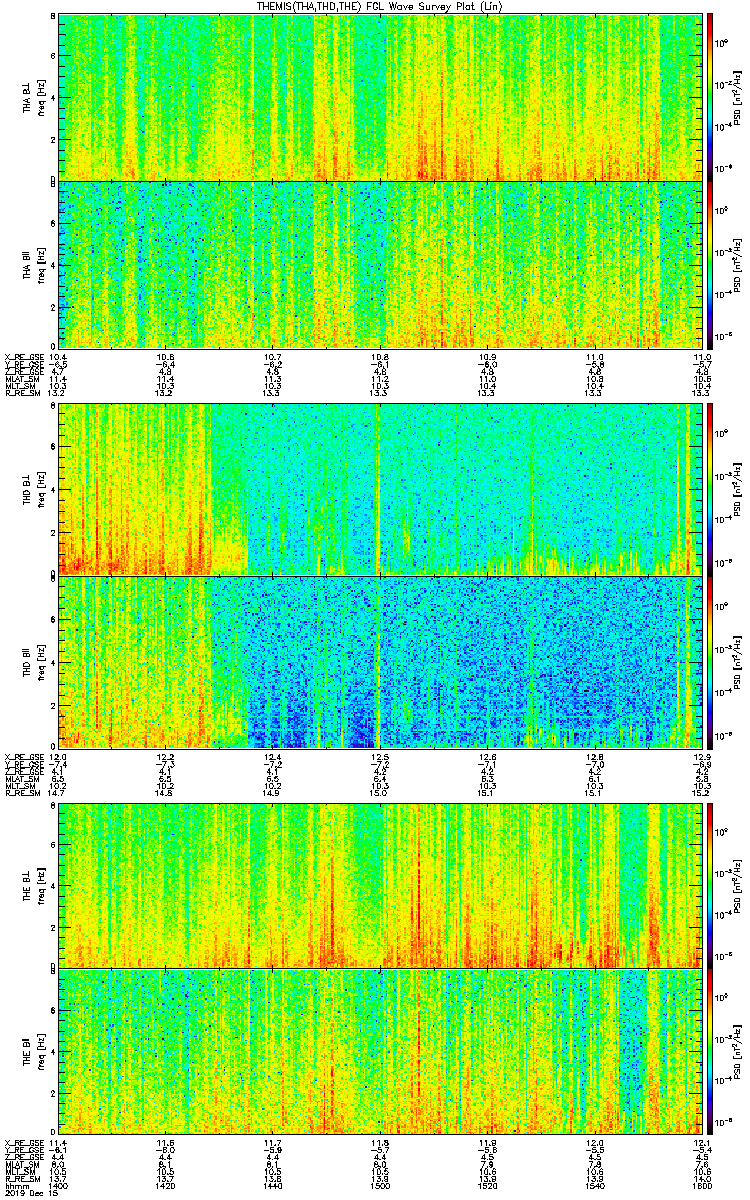Click the 1600 time tick label

coord(700,1185)
